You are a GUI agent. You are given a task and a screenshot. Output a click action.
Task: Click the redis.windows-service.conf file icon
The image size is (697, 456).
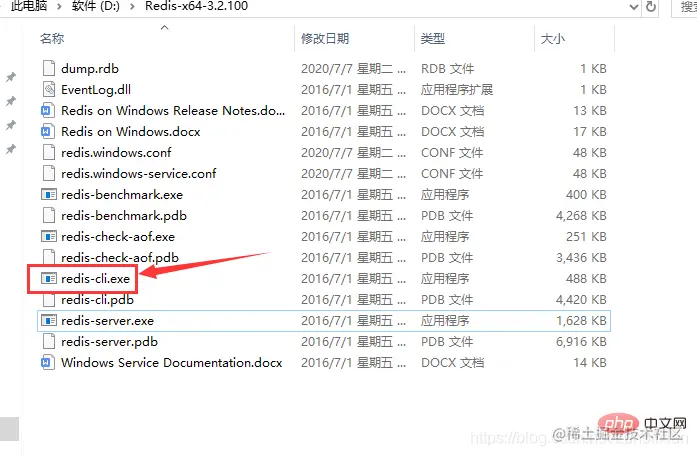pyautogui.click(x=49, y=173)
